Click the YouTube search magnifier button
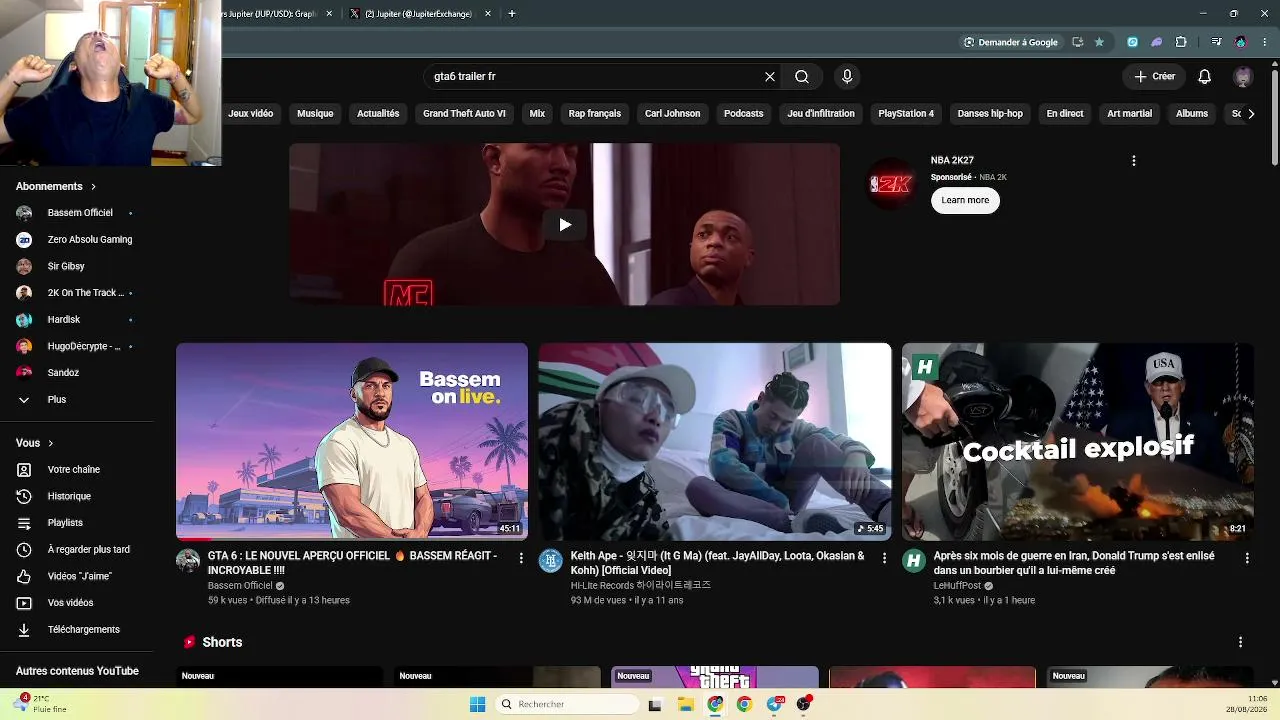The image size is (1280, 720). pos(802,76)
